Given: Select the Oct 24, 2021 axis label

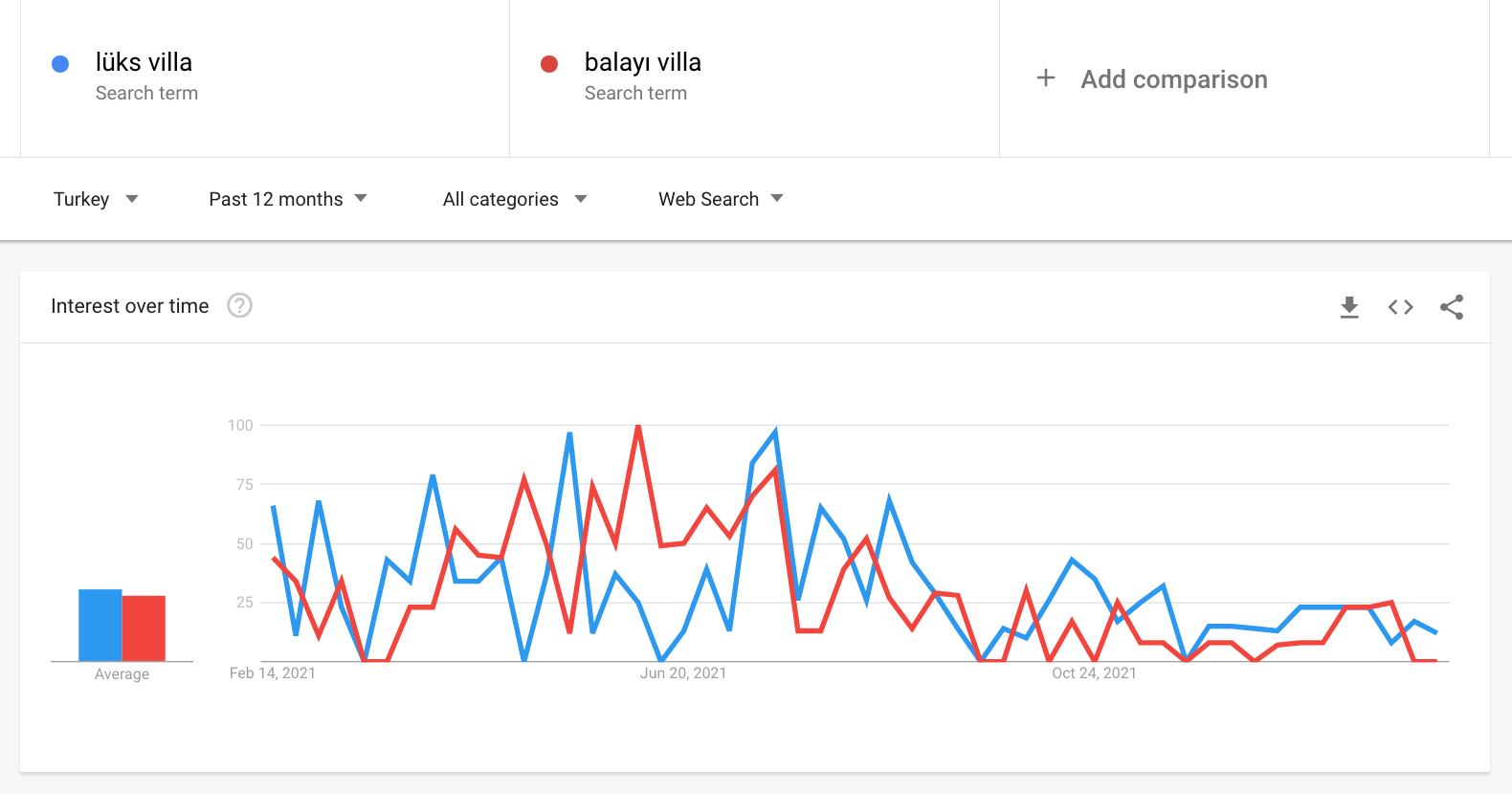Looking at the screenshot, I should click(1094, 673).
